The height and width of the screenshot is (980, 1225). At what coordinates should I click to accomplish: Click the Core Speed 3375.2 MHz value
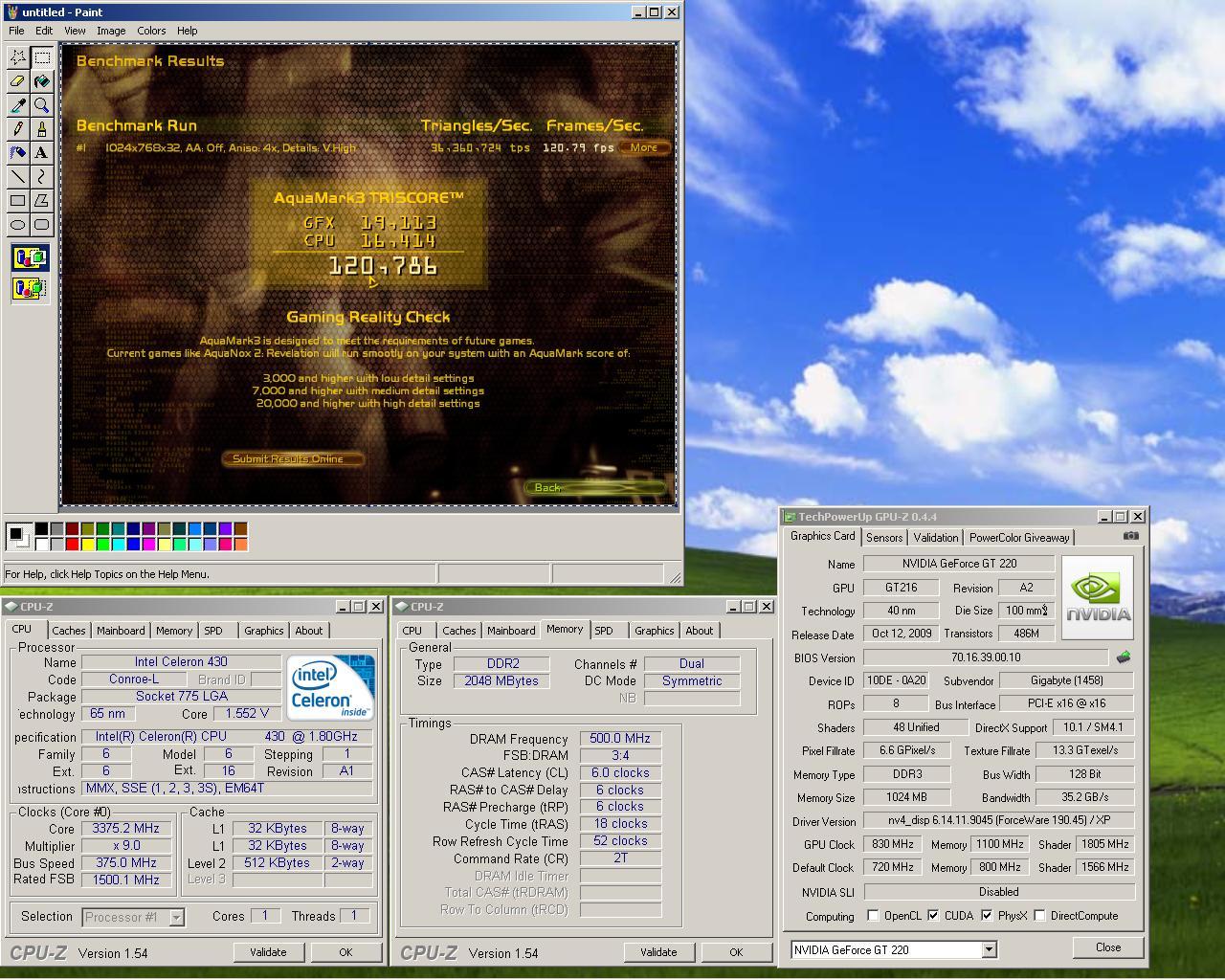tap(126, 829)
